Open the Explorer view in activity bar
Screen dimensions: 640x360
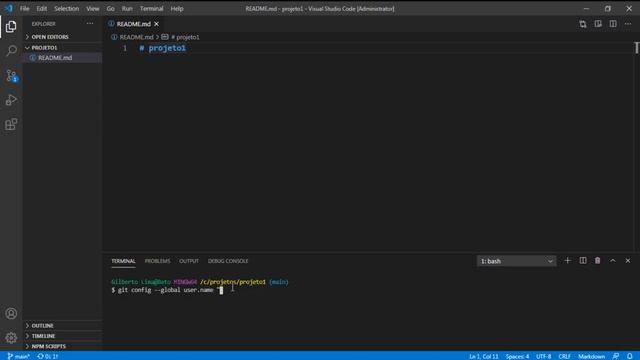coord(11,27)
